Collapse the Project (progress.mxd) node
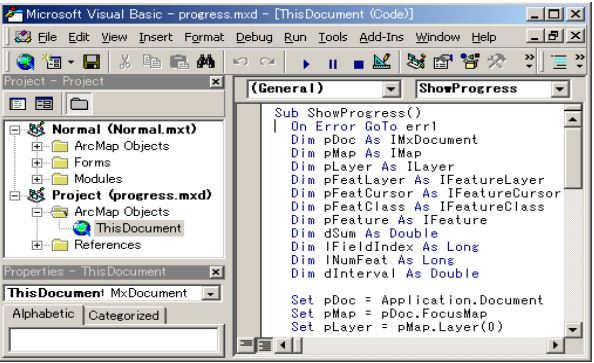The image size is (594, 363). click(x=15, y=196)
